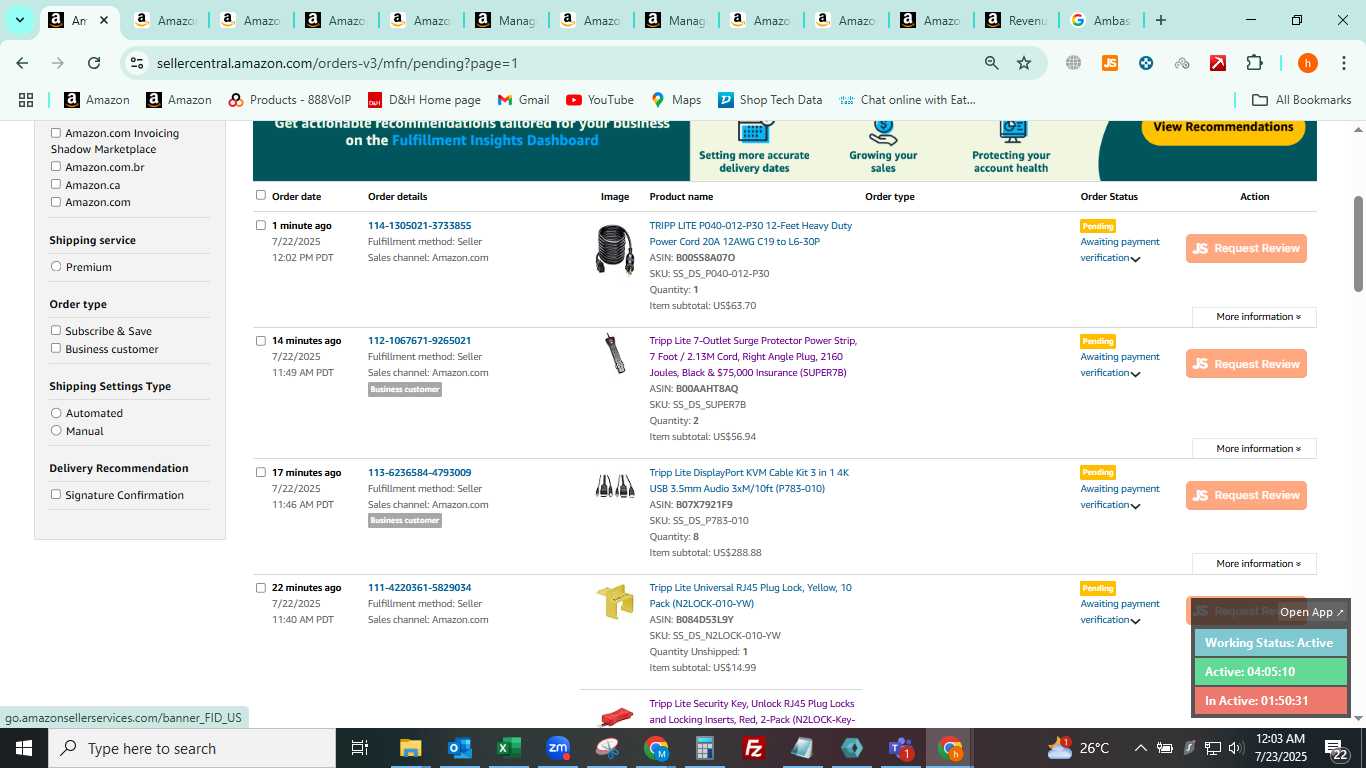Click the surge protector product thumbnail
The image size is (1366, 768).
click(615, 354)
